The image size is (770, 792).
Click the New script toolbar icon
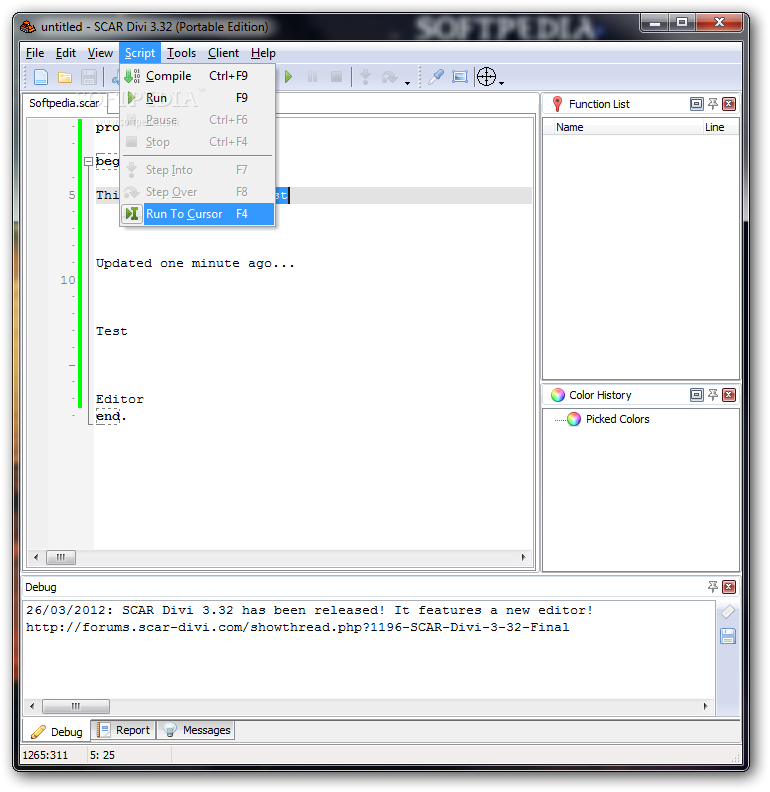click(x=40, y=77)
